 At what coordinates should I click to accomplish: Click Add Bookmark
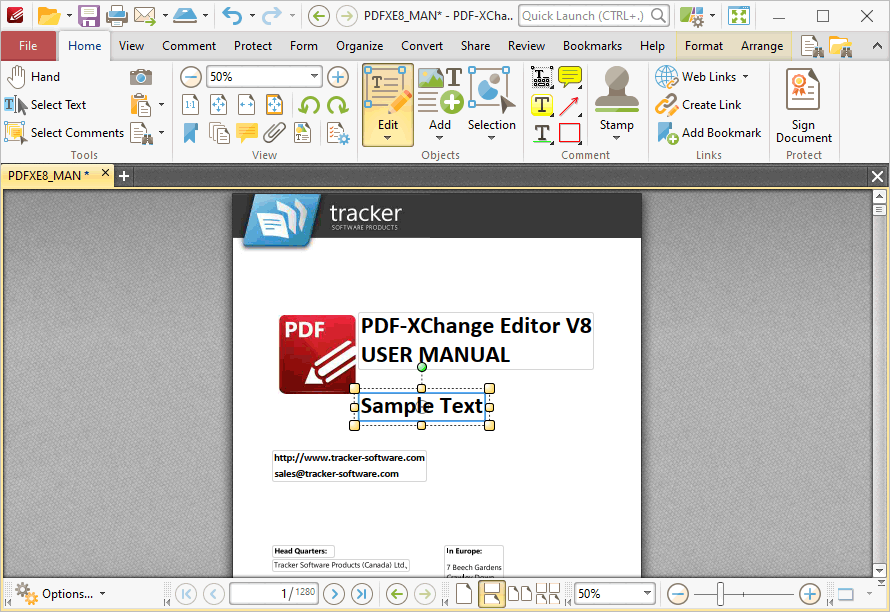tap(708, 133)
